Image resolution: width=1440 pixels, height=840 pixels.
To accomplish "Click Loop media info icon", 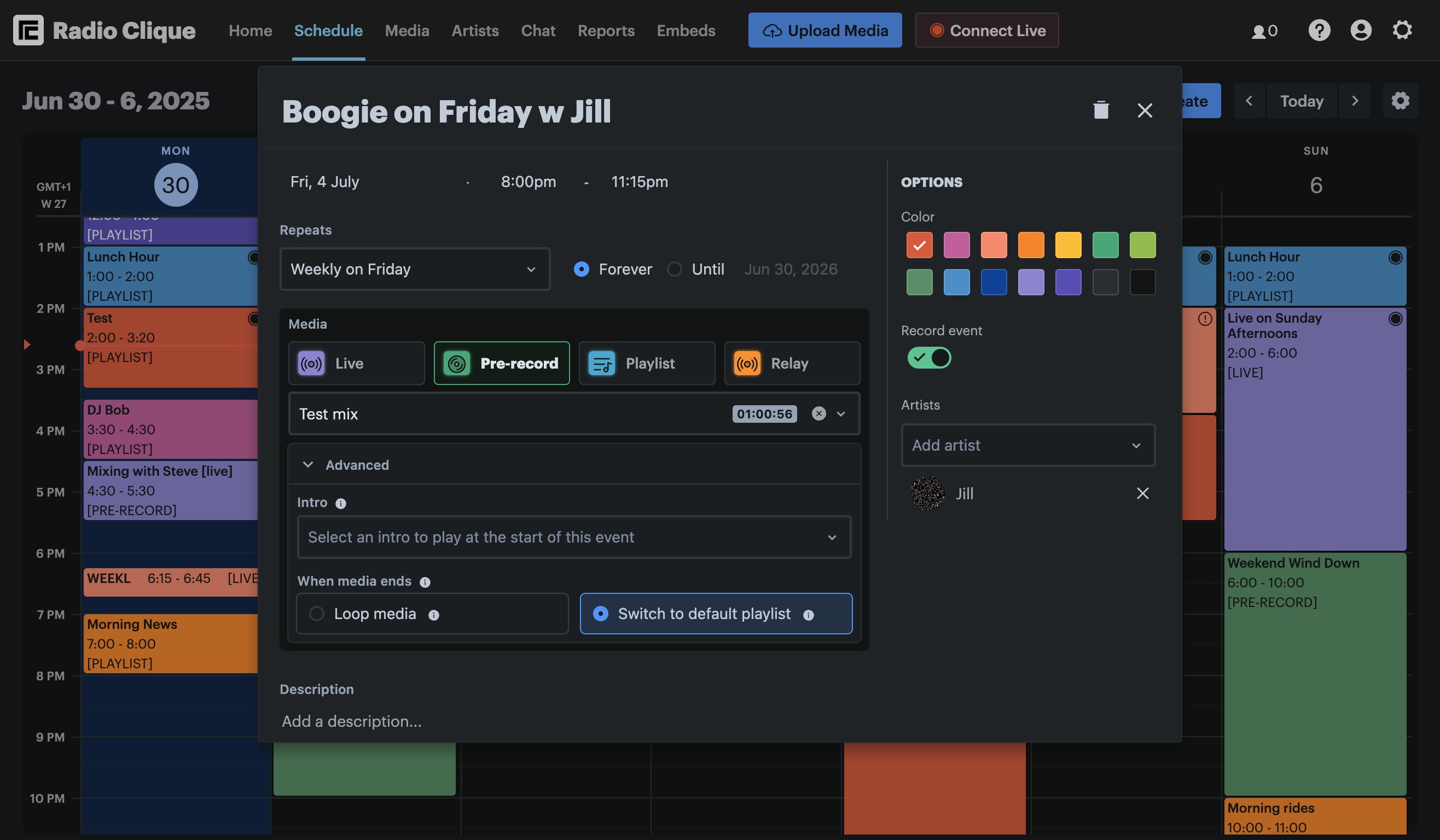I will pyautogui.click(x=434, y=615).
